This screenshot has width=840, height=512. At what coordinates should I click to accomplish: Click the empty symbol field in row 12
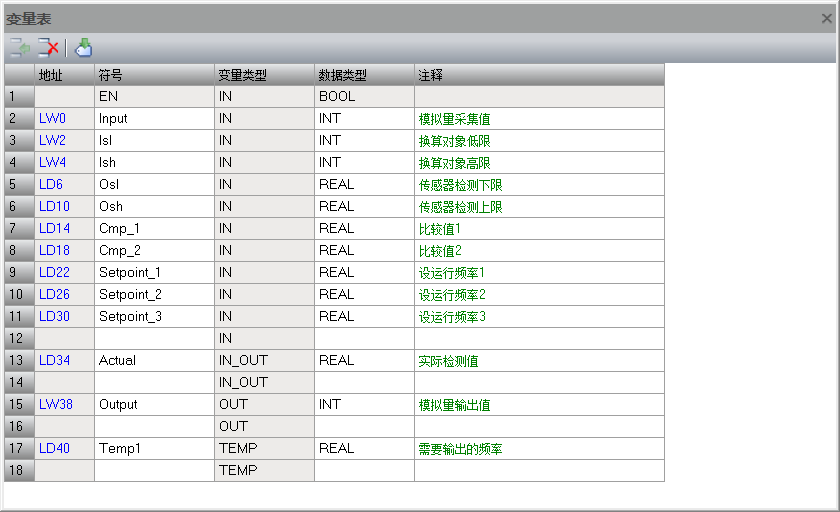coord(154,338)
